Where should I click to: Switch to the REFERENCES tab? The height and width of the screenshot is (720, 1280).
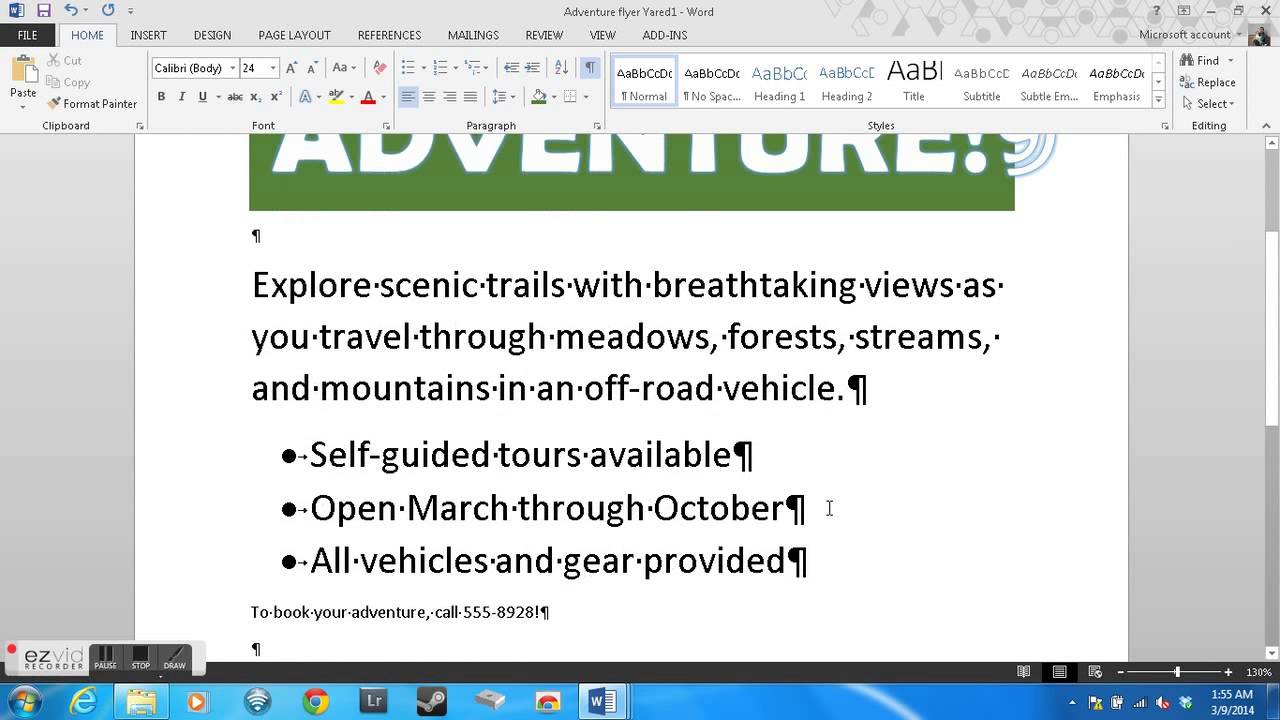(x=389, y=35)
